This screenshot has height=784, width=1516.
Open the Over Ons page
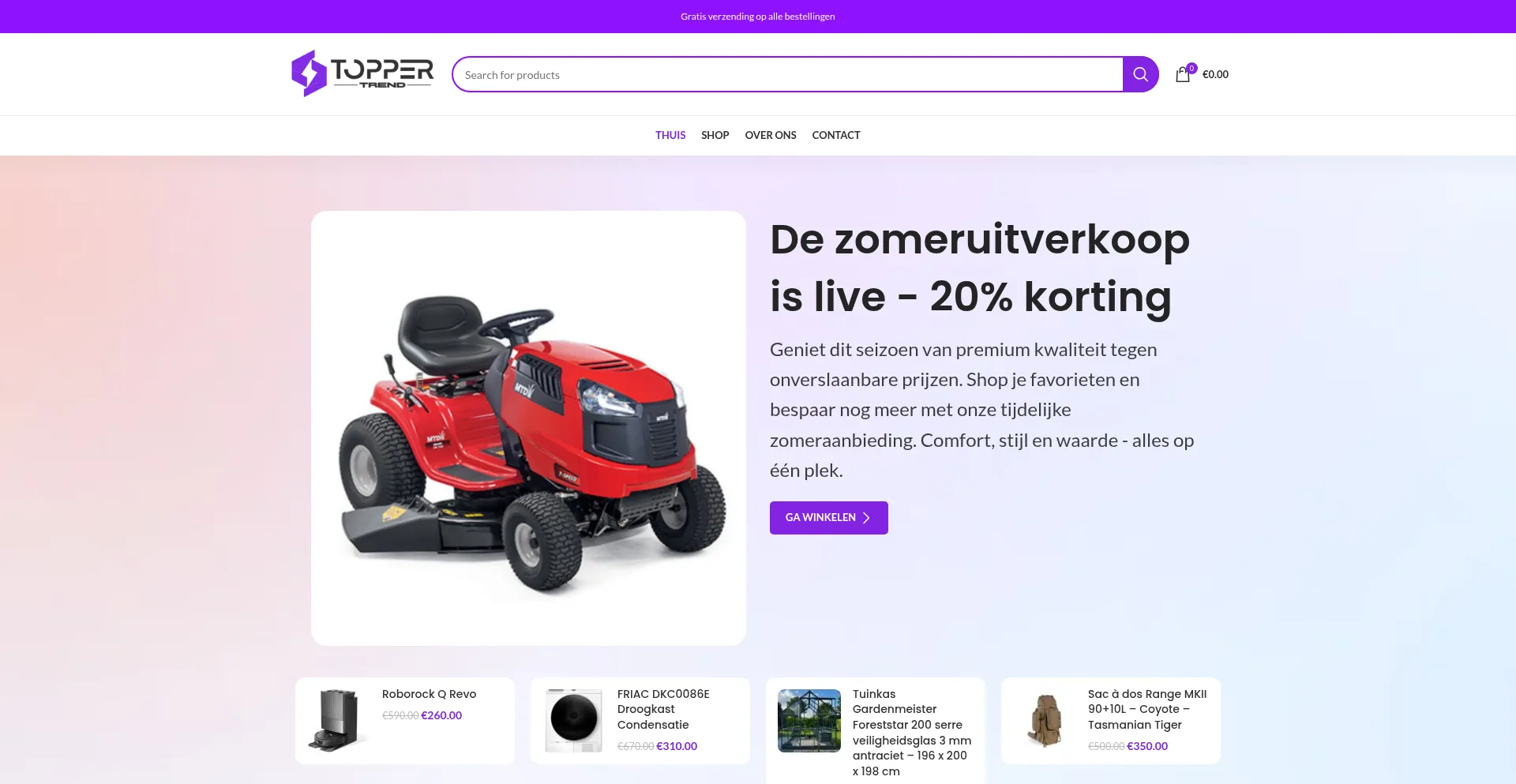coord(771,135)
